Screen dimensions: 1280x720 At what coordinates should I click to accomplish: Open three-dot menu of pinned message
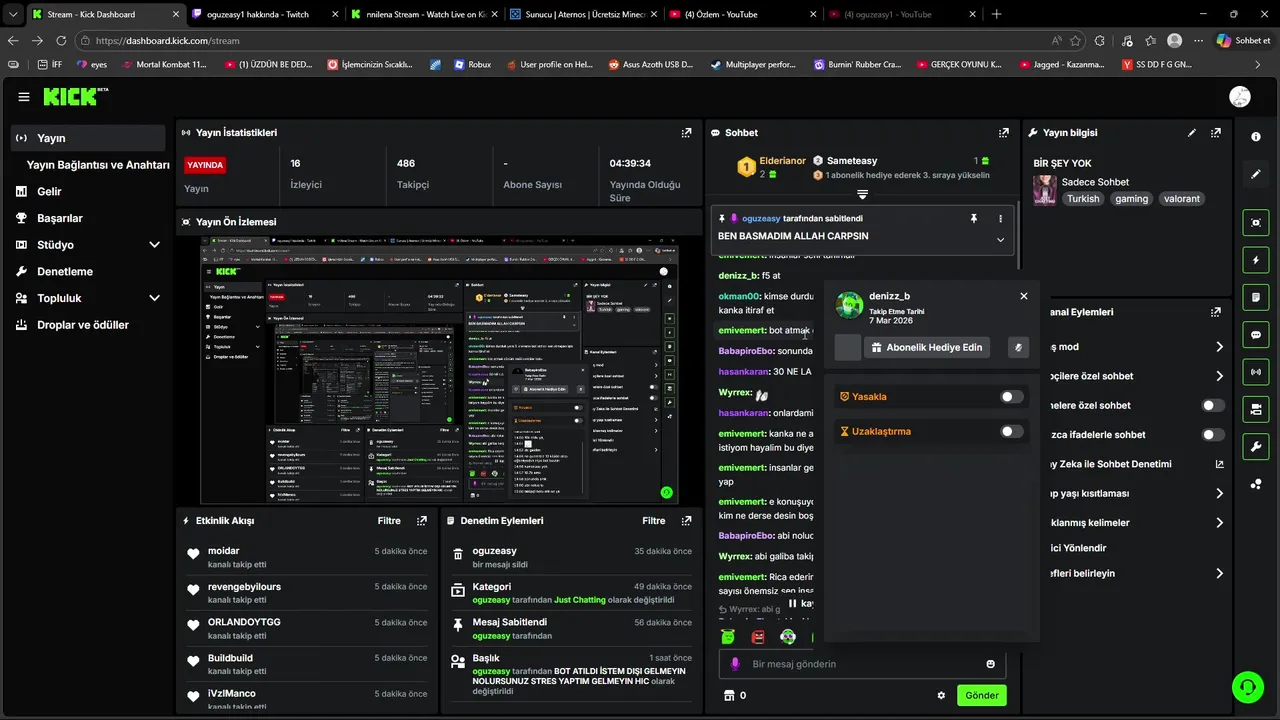click(x=1000, y=218)
